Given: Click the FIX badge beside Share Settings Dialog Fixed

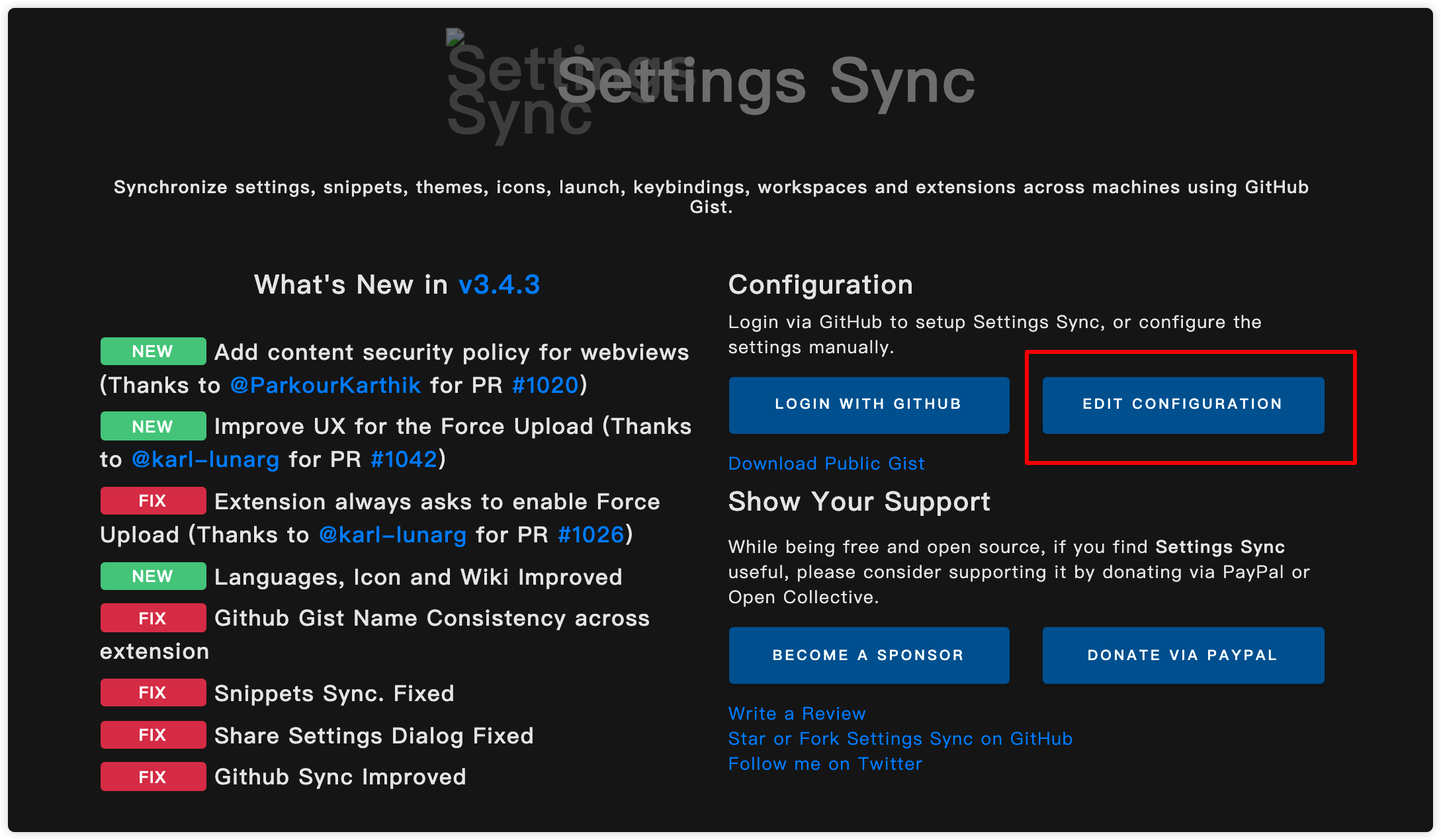Looking at the screenshot, I should point(153,734).
